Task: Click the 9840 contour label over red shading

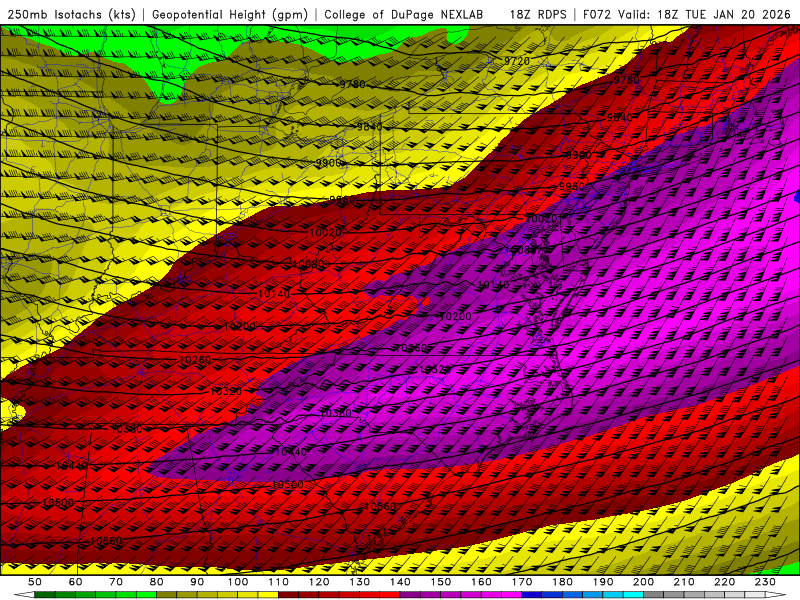Action: click(619, 118)
